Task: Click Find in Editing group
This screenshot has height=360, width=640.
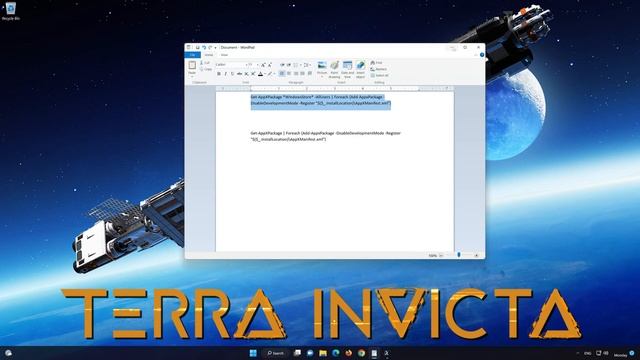Action: [x=376, y=63]
